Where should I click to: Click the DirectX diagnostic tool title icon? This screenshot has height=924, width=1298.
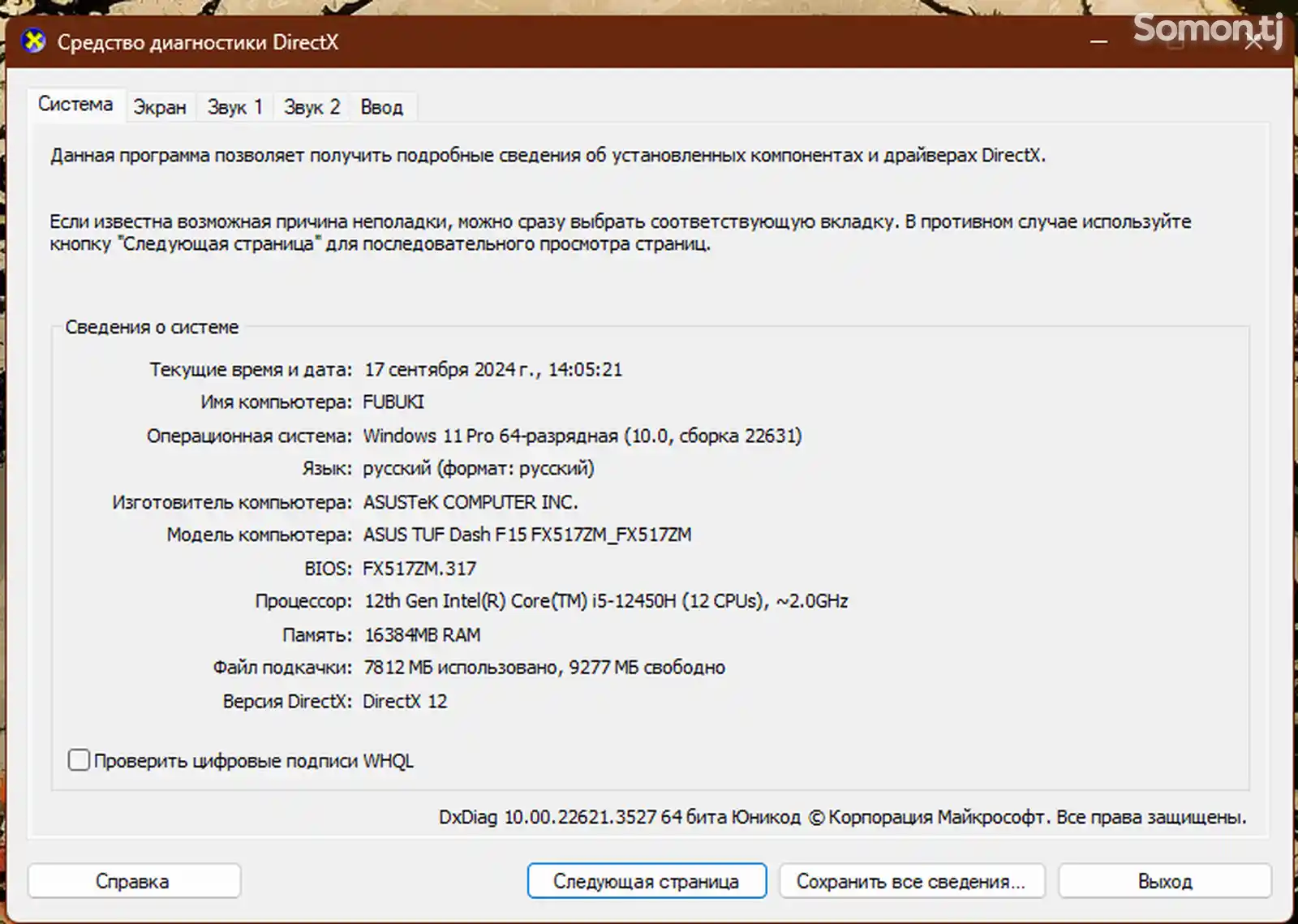(x=33, y=41)
